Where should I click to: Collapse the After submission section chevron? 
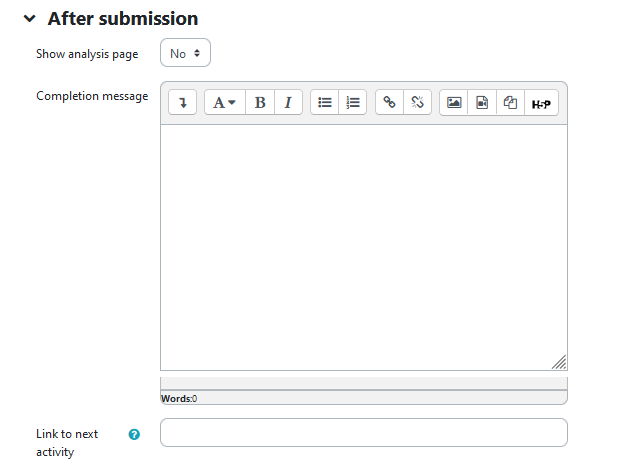tap(30, 19)
